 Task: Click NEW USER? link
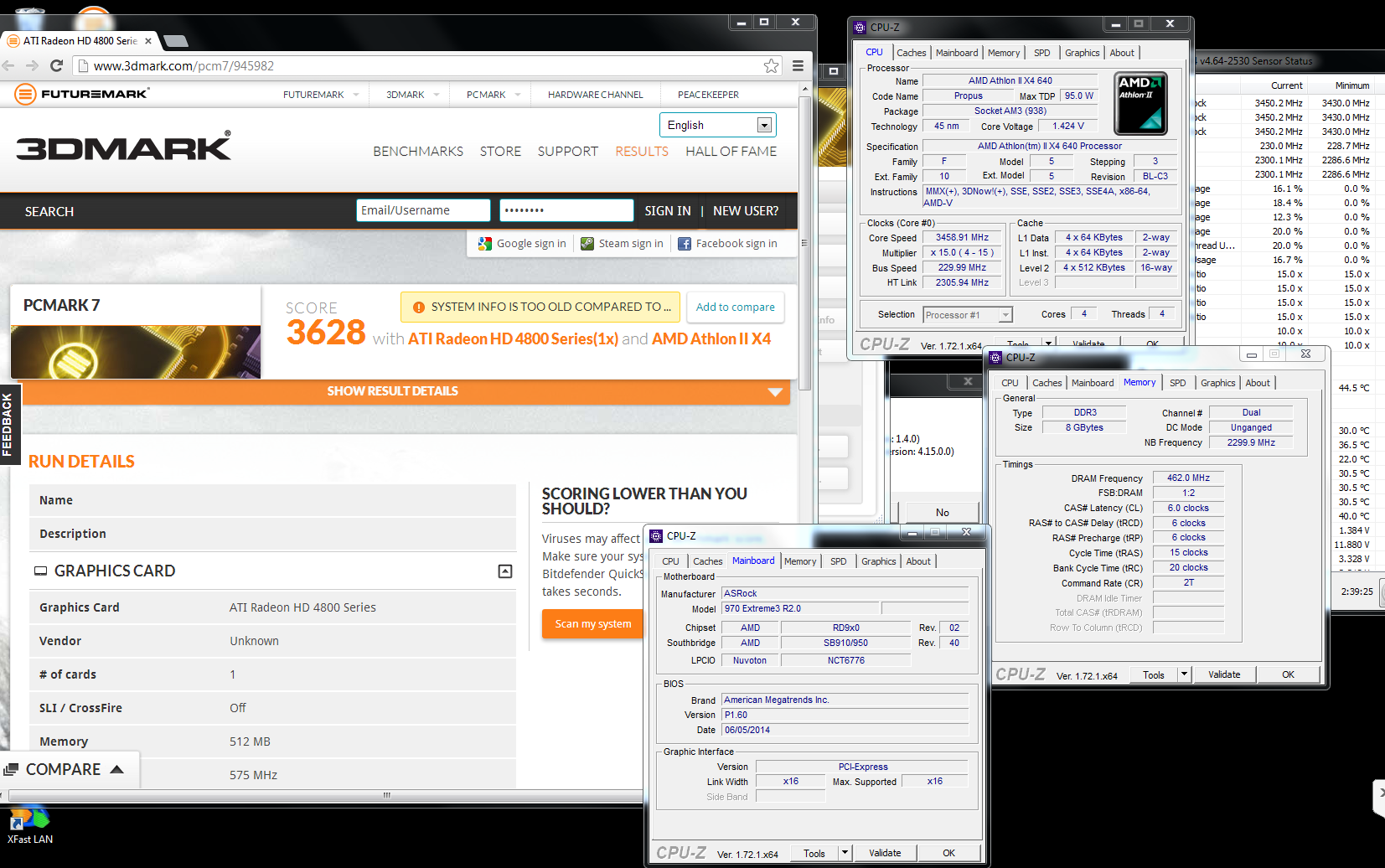point(746,211)
